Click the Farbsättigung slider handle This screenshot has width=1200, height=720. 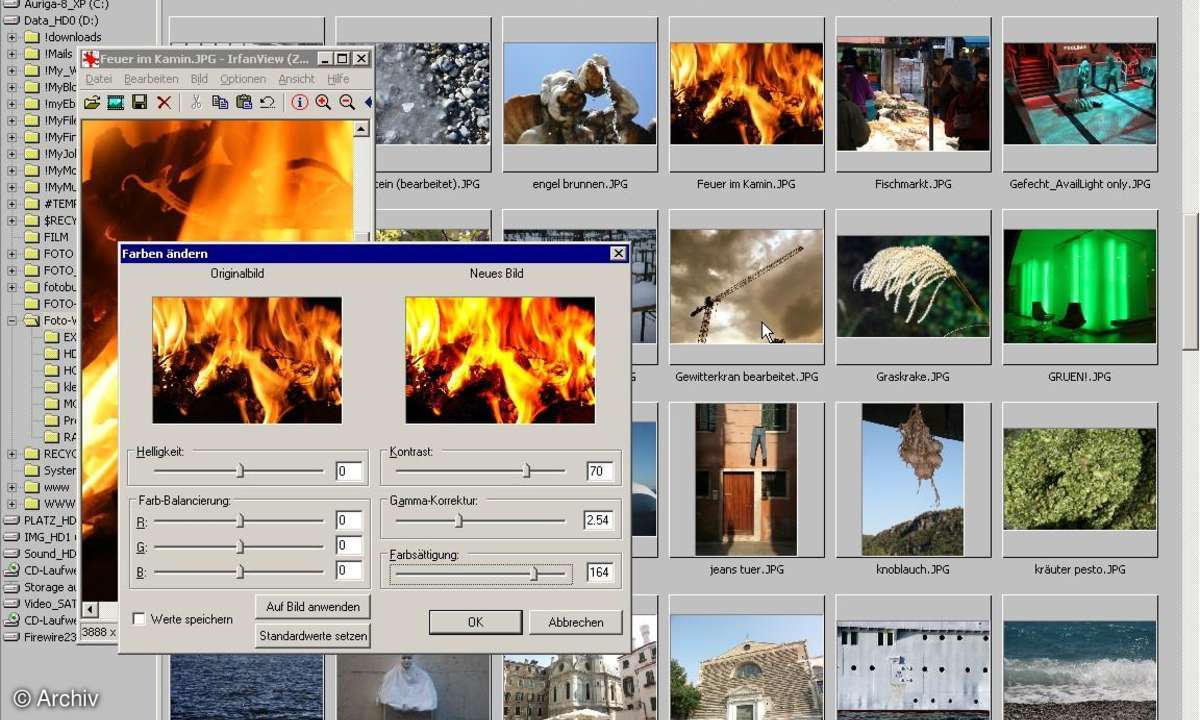pos(534,574)
